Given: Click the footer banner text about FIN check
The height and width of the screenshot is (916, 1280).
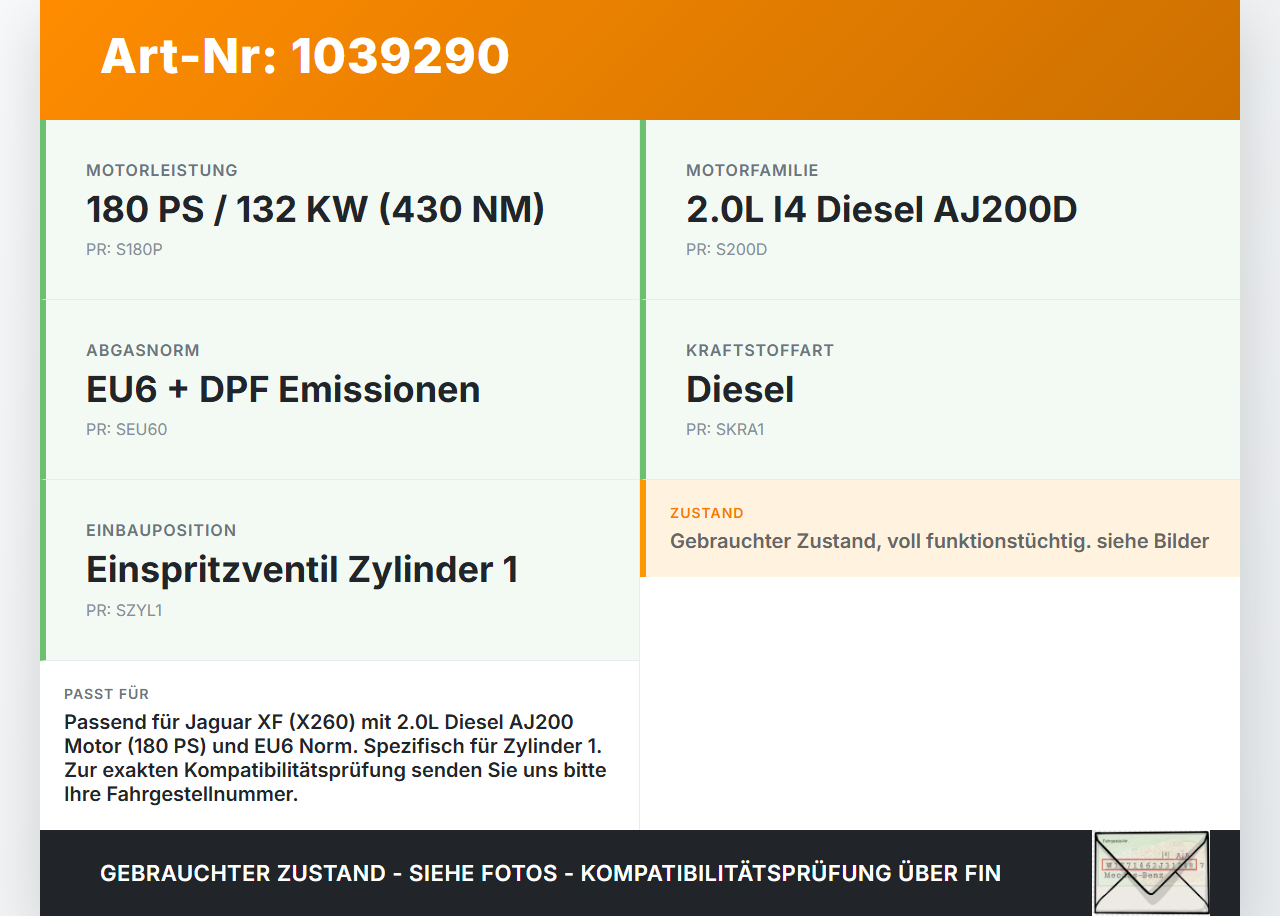Looking at the screenshot, I should click(x=550, y=873).
